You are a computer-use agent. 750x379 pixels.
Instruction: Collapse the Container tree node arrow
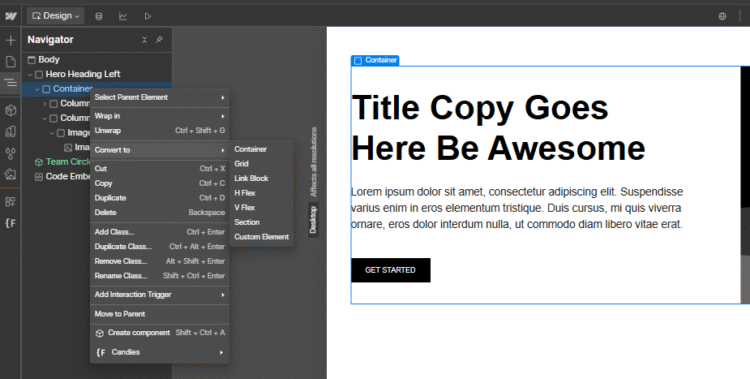tap(37, 89)
